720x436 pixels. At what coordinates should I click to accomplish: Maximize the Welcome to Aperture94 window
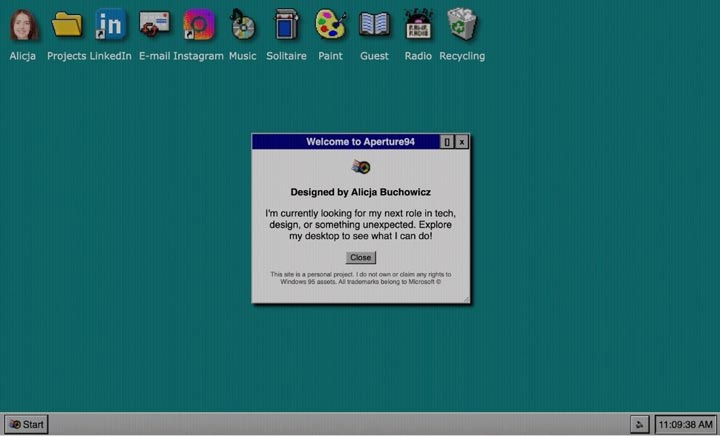pyautogui.click(x=447, y=142)
